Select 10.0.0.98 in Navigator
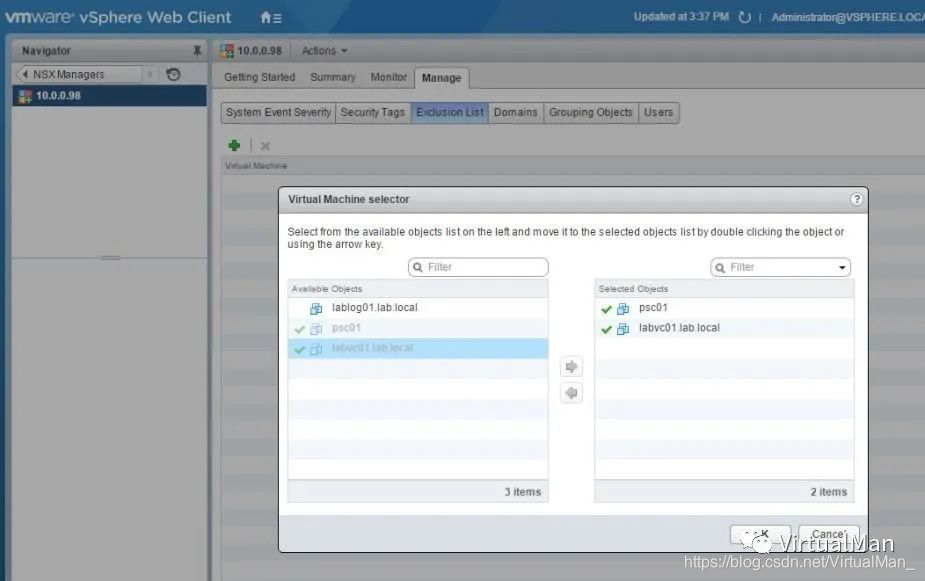This screenshot has width=925, height=581. click(110, 96)
